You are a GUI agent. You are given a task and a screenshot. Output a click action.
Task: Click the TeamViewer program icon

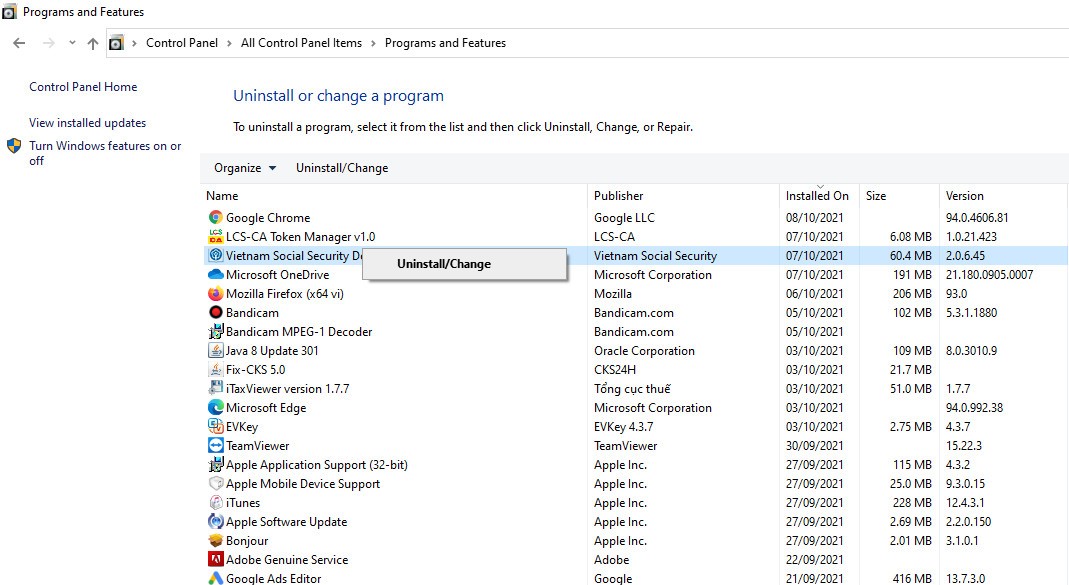point(215,446)
